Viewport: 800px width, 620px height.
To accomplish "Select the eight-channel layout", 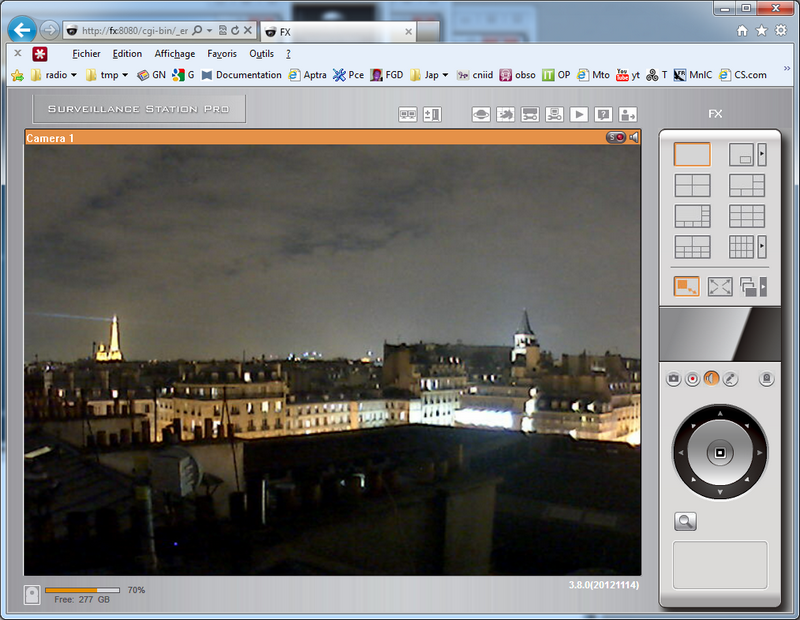I will tap(692, 216).
